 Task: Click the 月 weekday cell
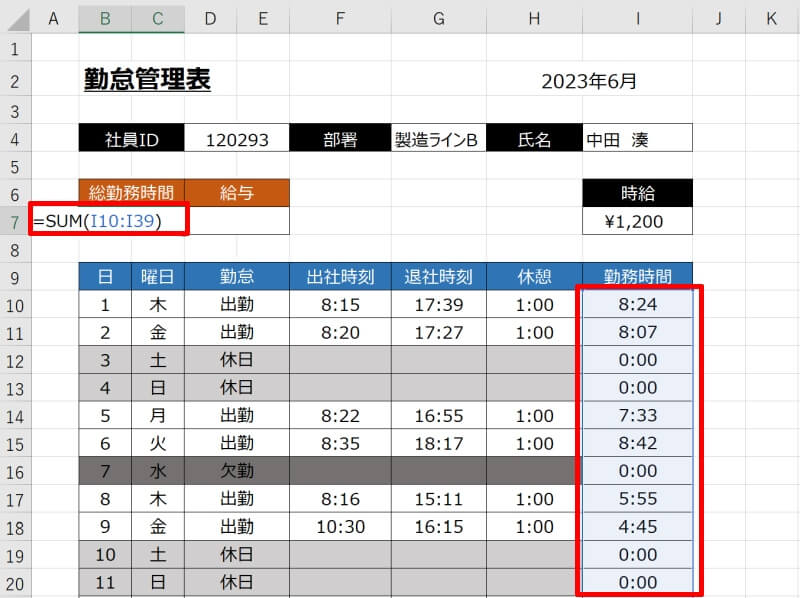pos(158,415)
